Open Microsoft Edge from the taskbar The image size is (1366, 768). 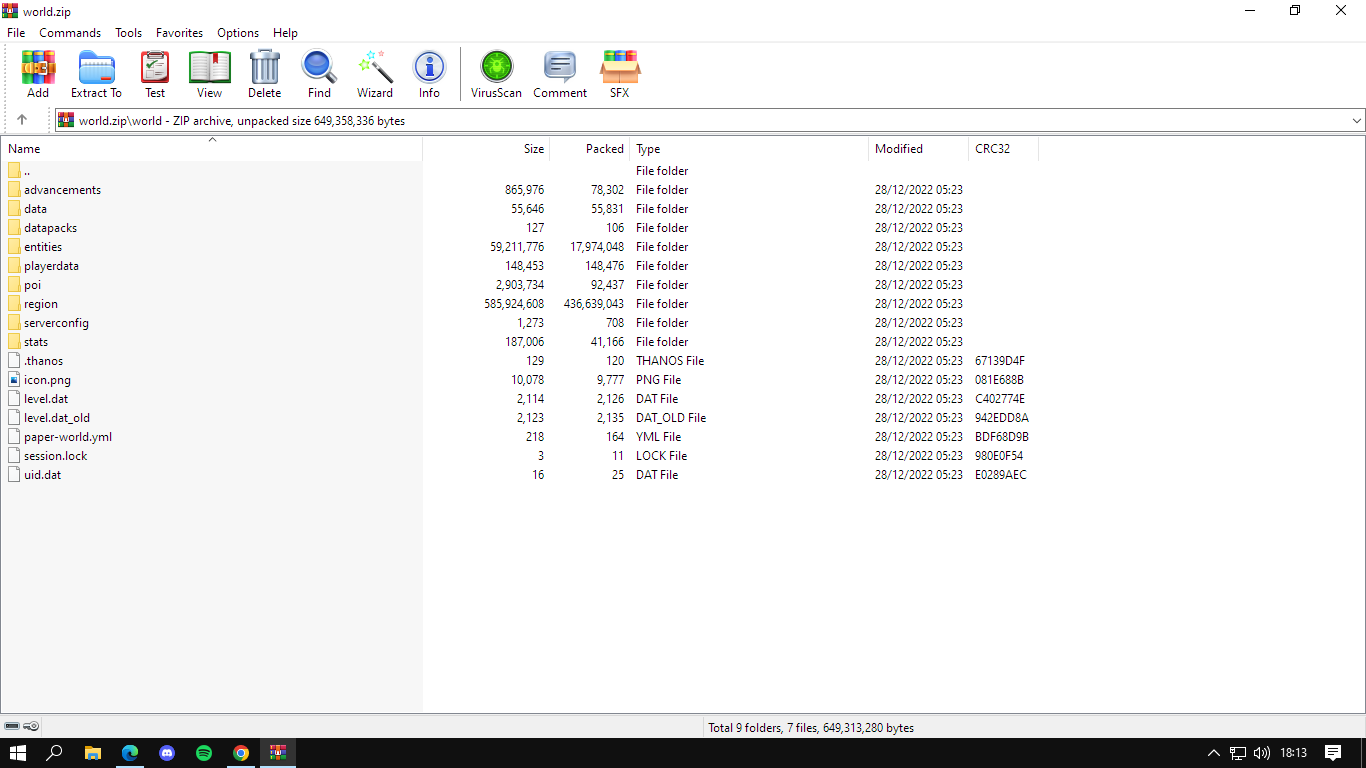(130, 753)
